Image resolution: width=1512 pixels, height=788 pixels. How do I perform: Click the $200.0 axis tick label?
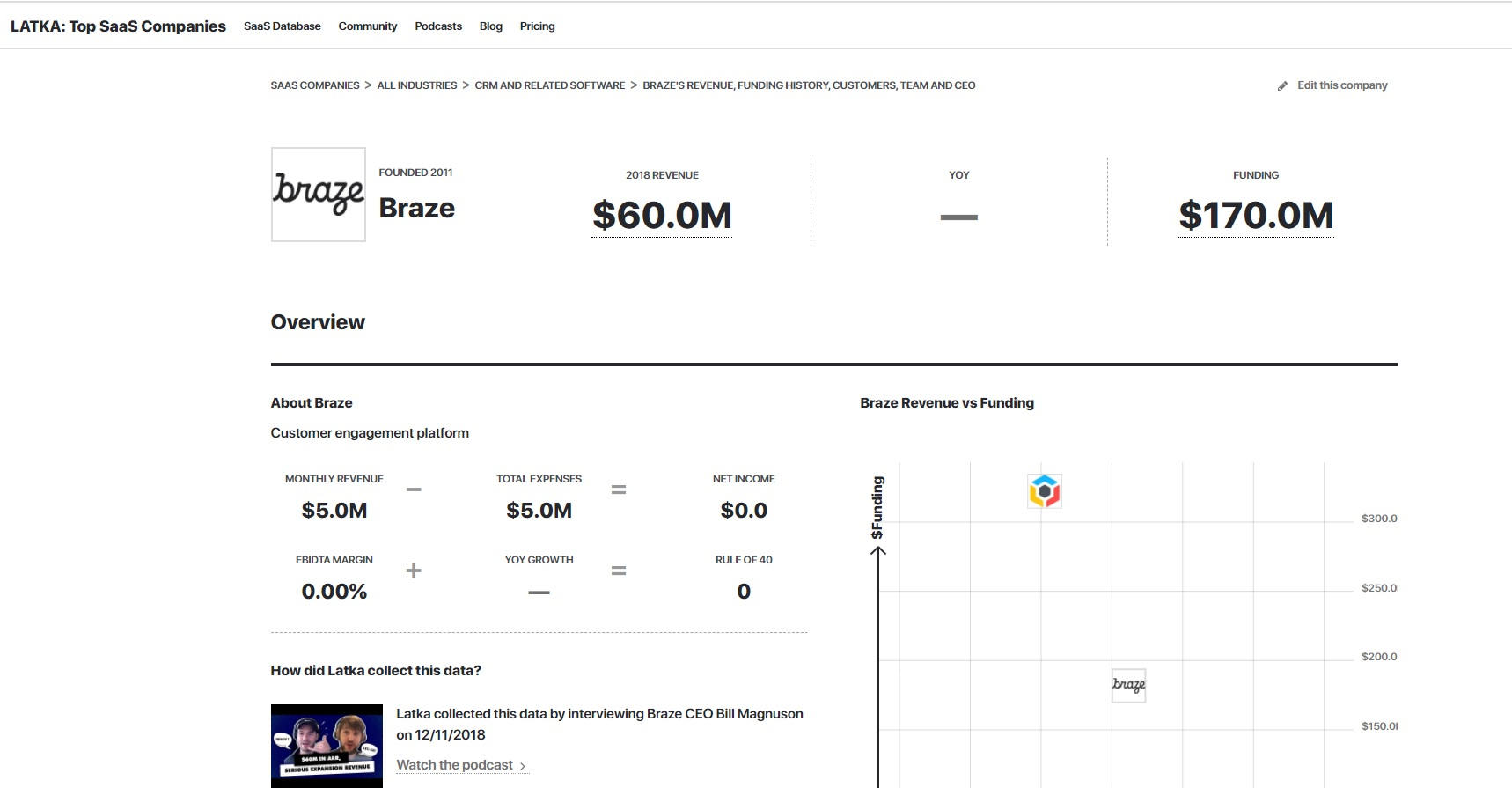(x=1379, y=657)
